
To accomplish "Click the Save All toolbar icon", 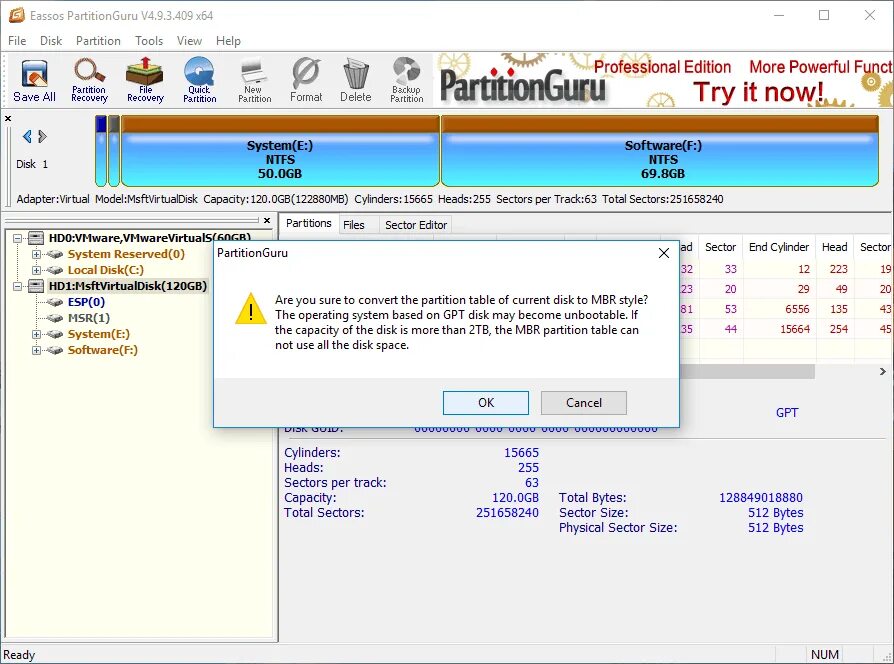I will click(x=34, y=80).
